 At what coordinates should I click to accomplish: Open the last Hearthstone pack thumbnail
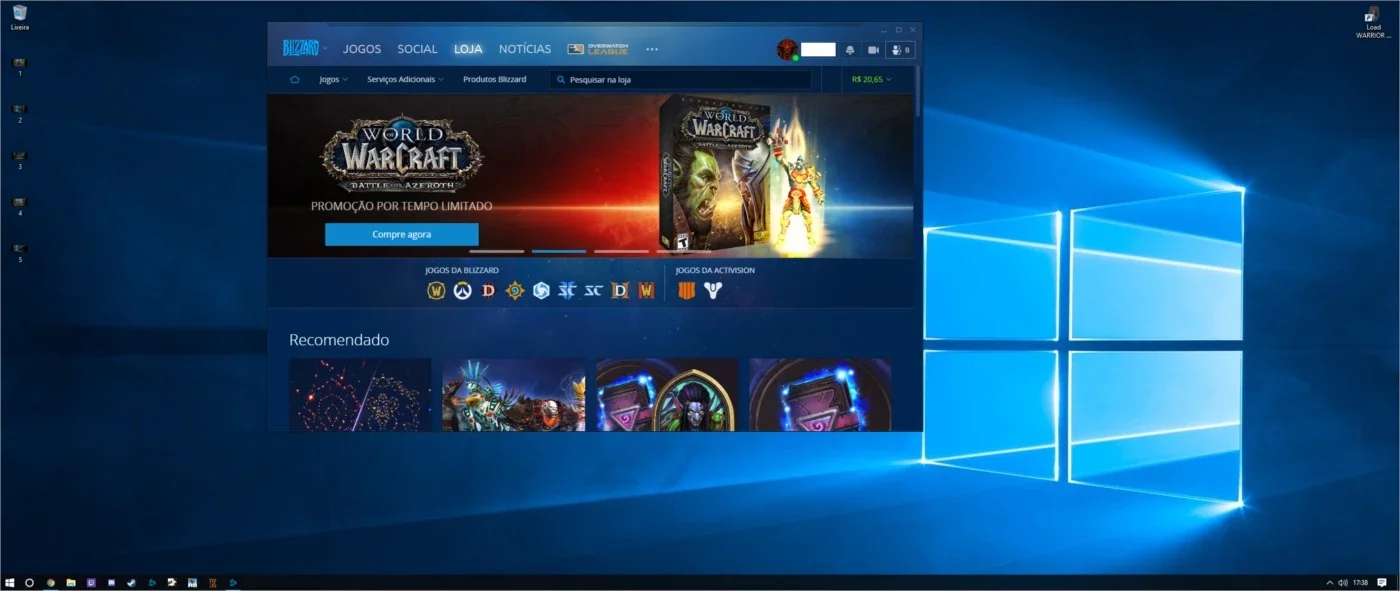click(x=820, y=395)
